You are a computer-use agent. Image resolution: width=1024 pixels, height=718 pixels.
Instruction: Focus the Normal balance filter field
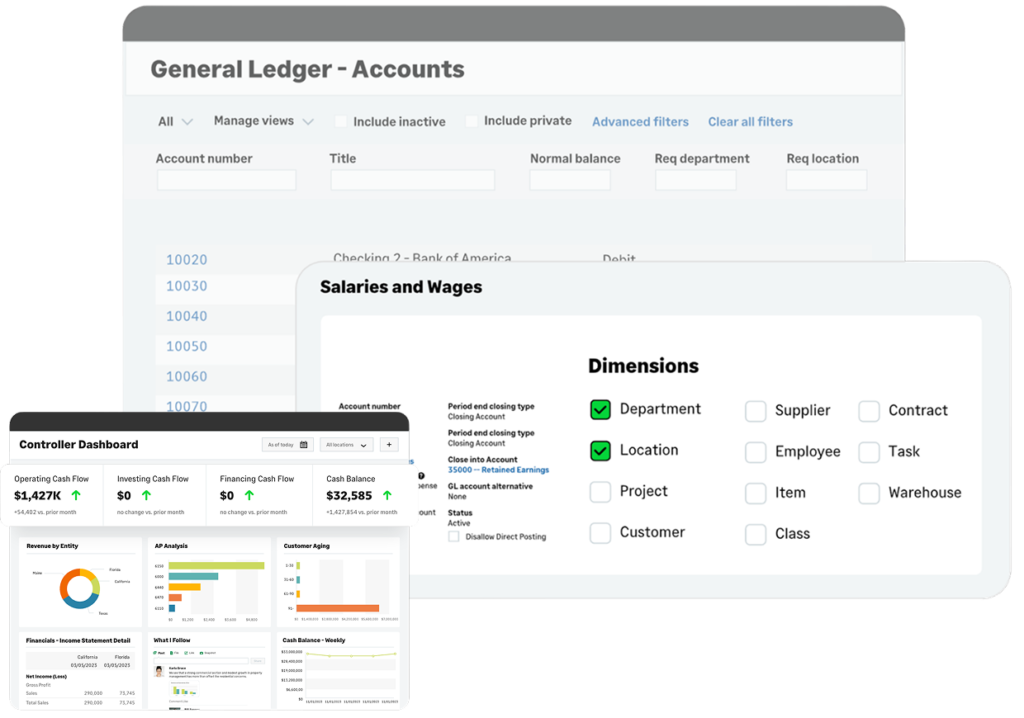[570, 180]
